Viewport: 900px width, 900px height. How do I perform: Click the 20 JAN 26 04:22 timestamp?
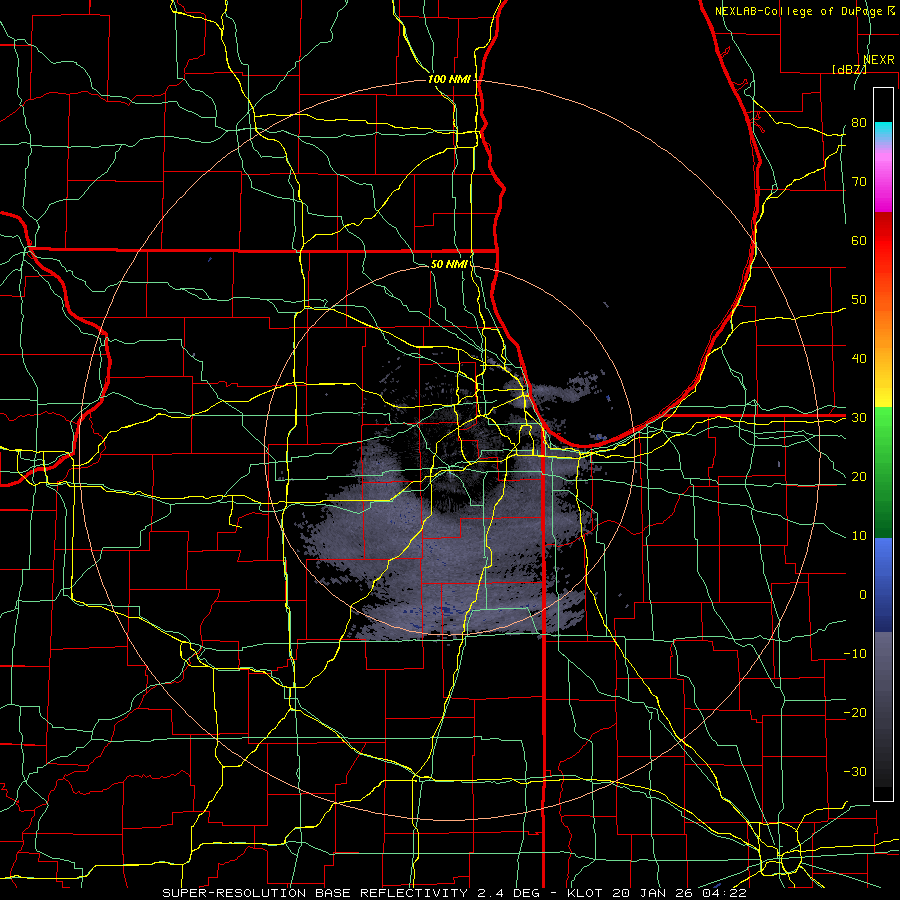(679, 893)
